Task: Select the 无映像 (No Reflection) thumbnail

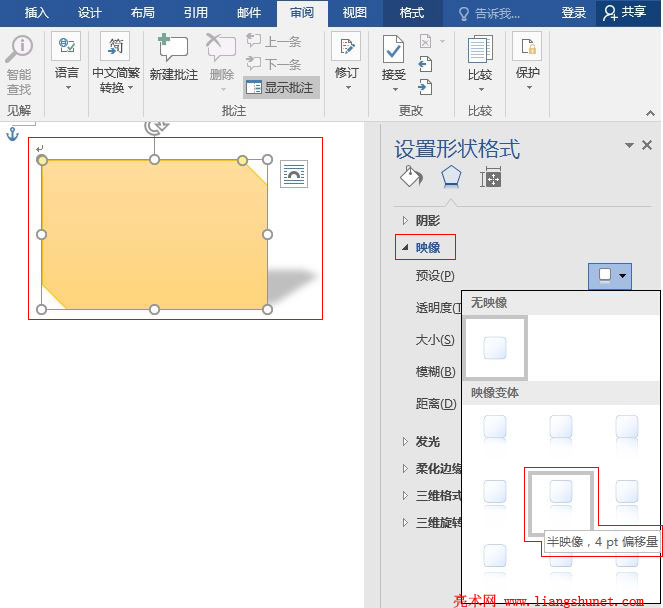Action: [495, 347]
